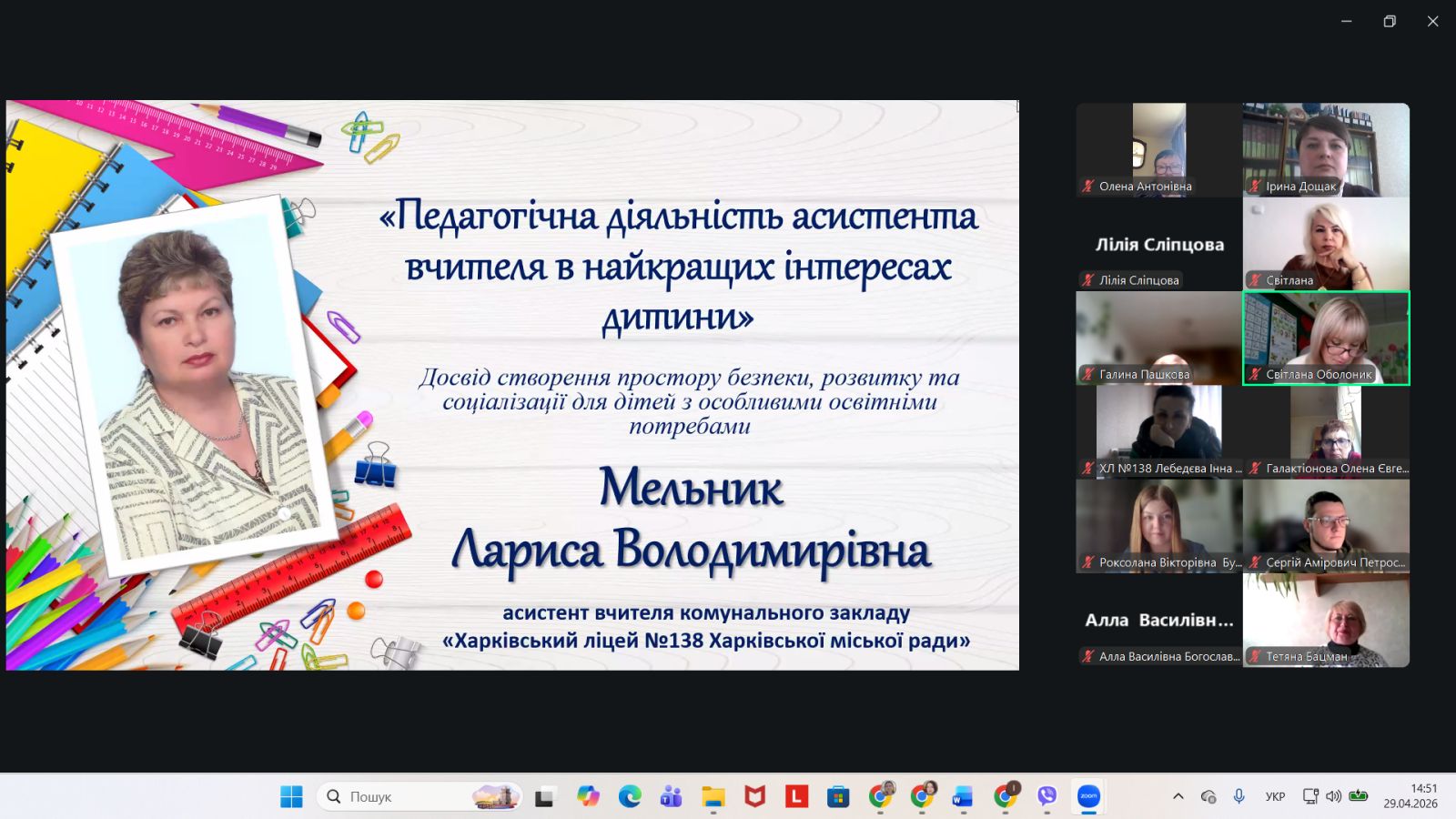Click the muted mic icon beside Ірина Дощак
The height and width of the screenshot is (819, 1456).
pyautogui.click(x=1255, y=187)
